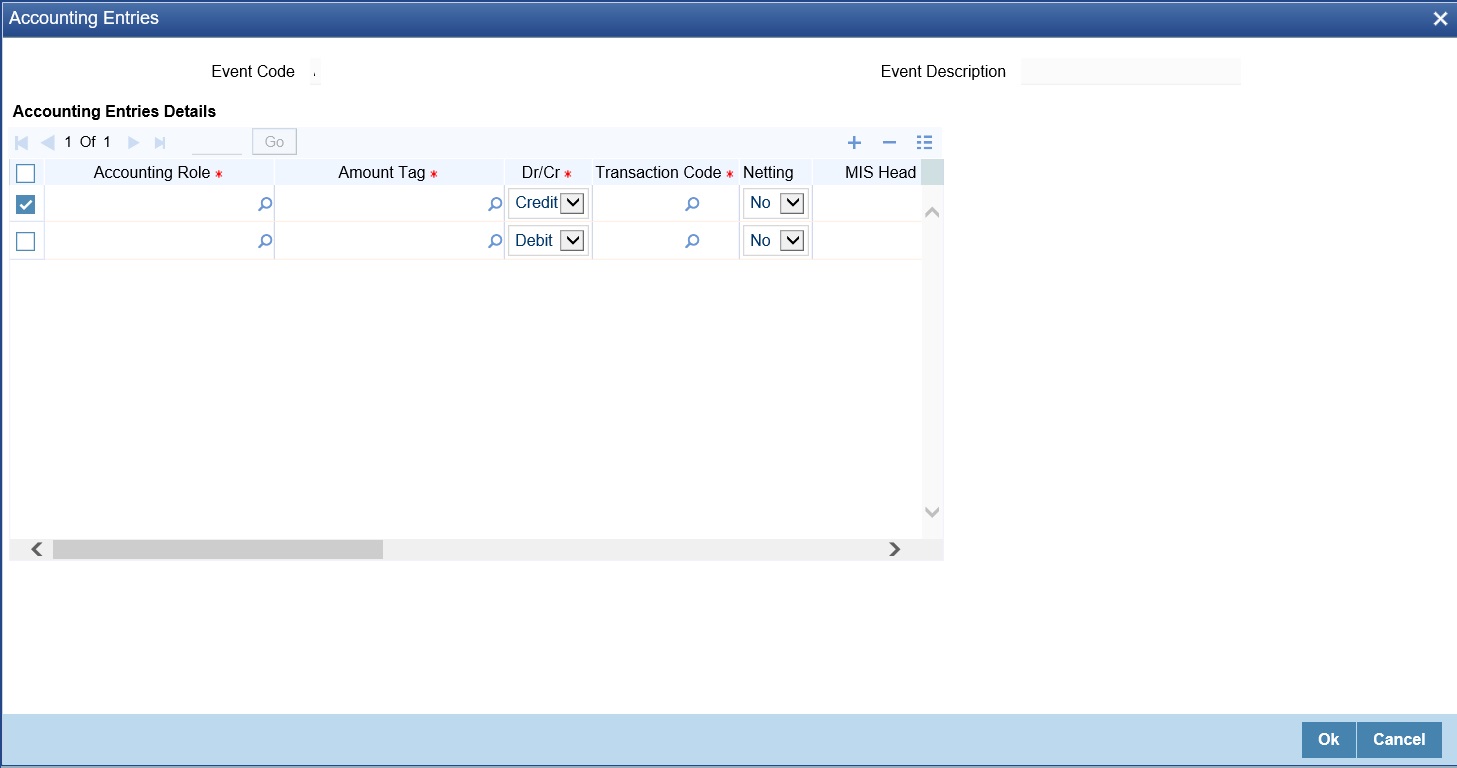Open Accounting Role lookup in Debit row
1457x768 pixels.
pyautogui.click(x=265, y=241)
